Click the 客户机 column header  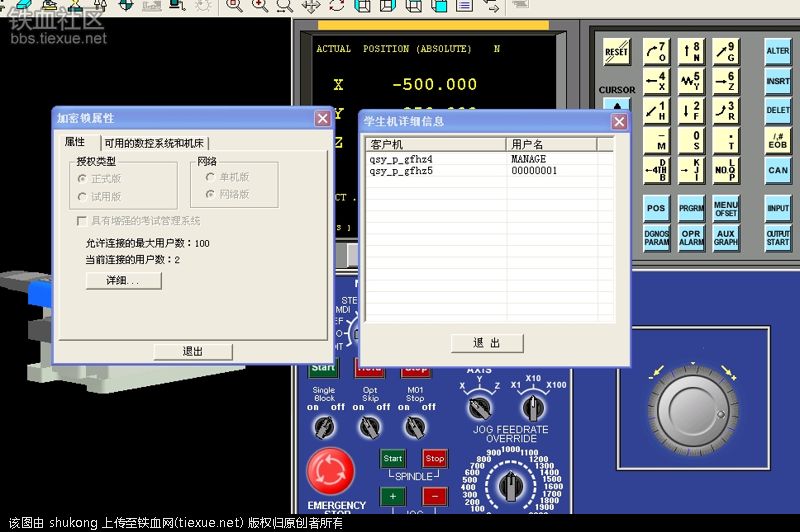(x=436, y=145)
